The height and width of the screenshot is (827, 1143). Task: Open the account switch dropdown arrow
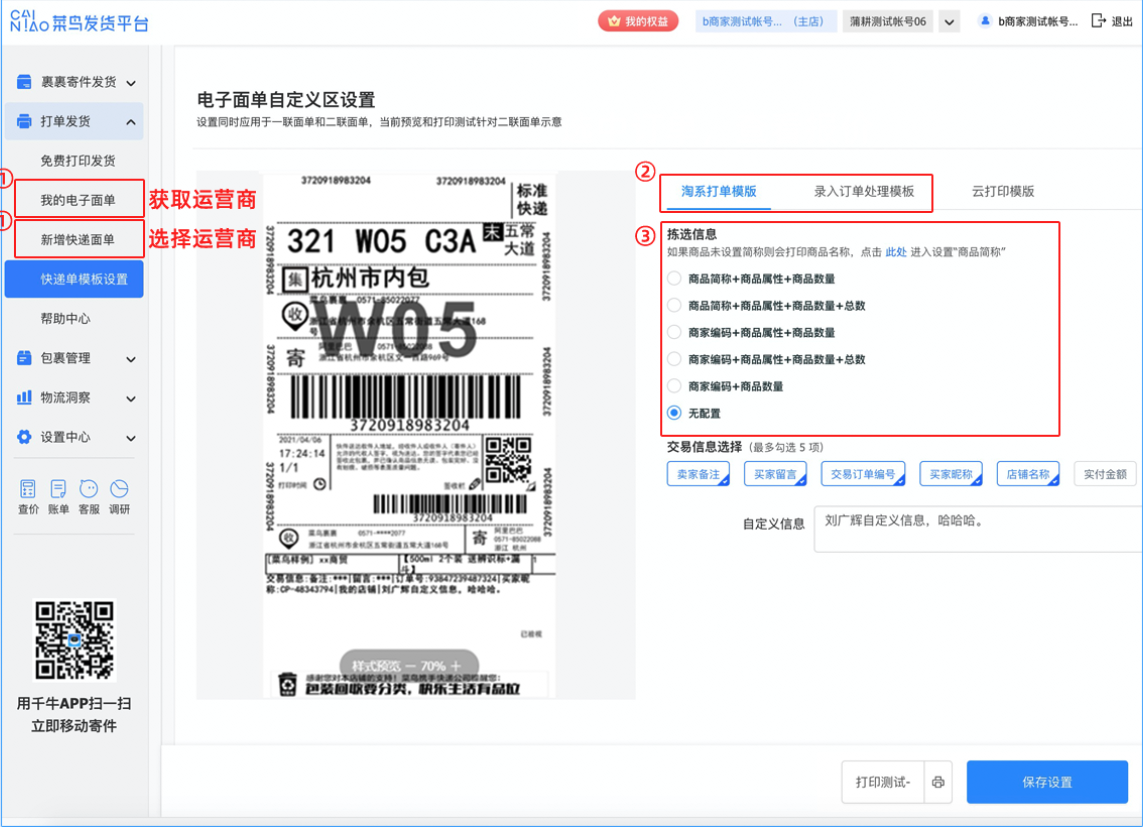click(949, 22)
